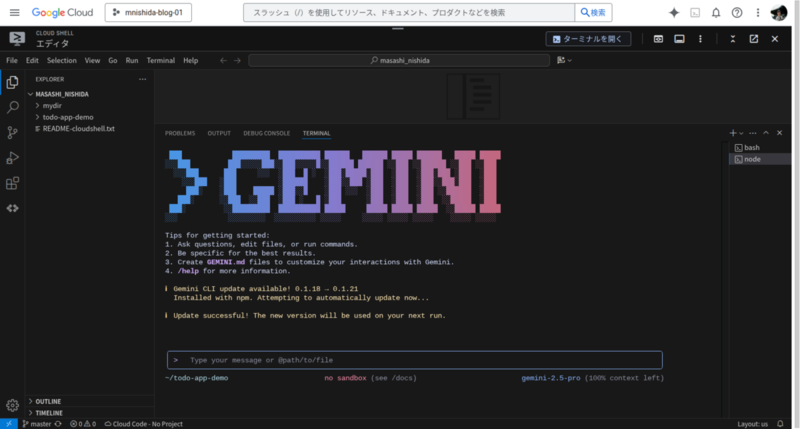Click Cloud Code - No Project status item
The height and width of the screenshot is (429, 800).
(x=143, y=424)
